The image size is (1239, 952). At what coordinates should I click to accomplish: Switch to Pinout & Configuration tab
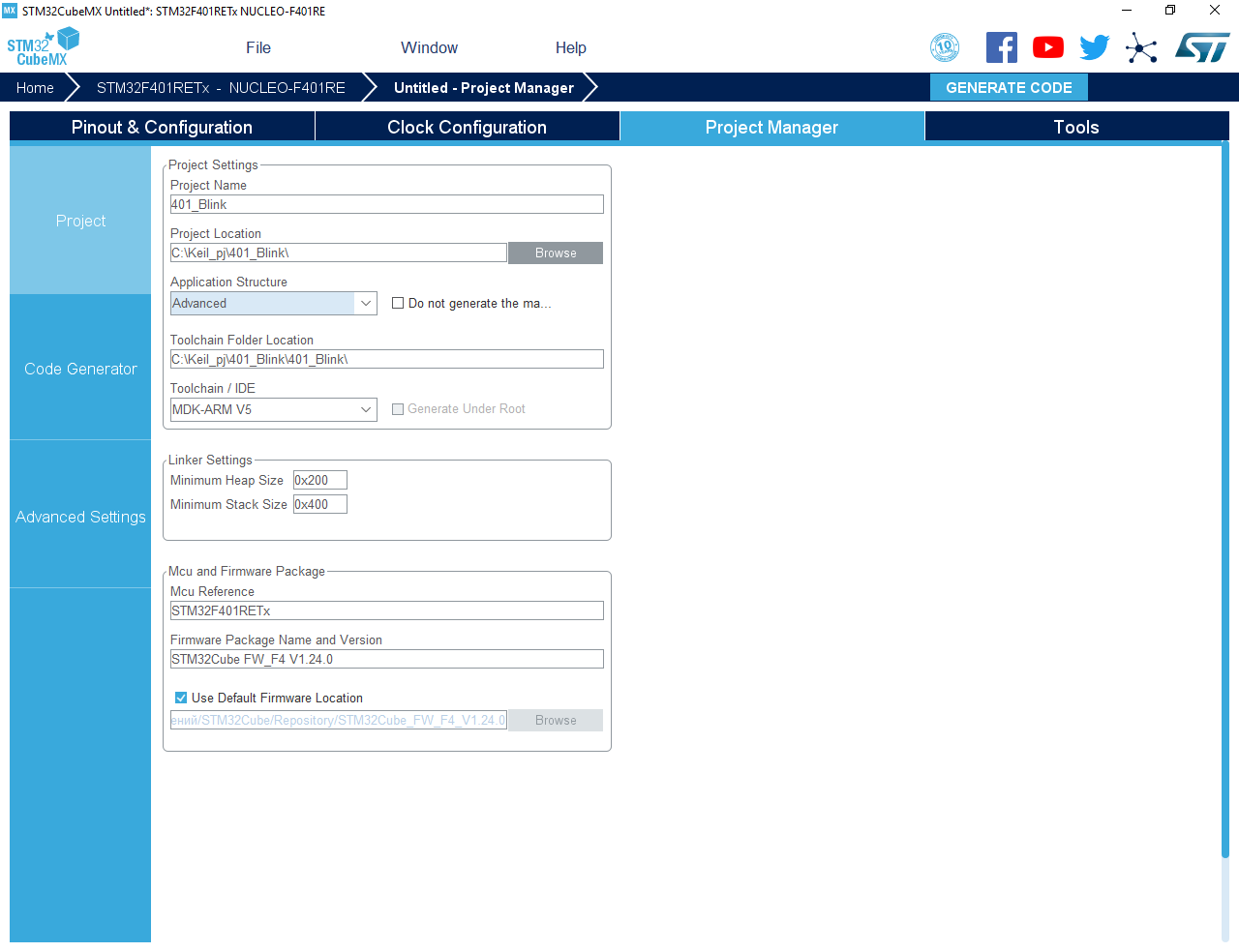[162, 127]
